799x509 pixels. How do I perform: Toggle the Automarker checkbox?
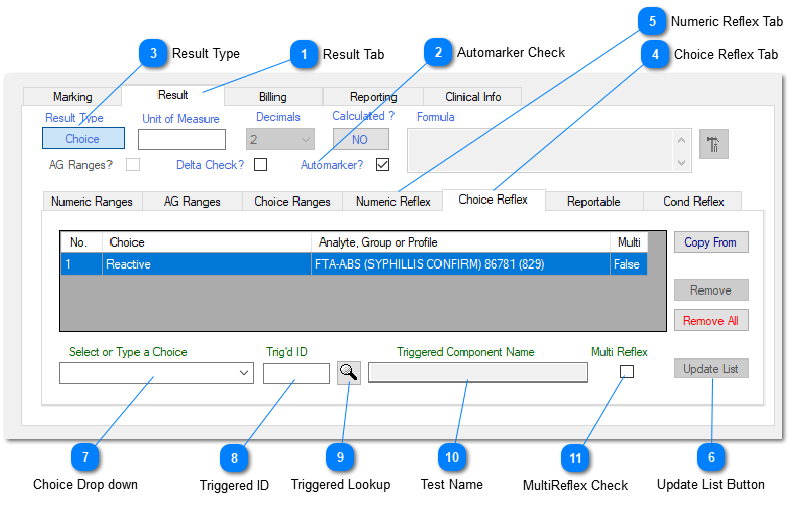pyautogui.click(x=382, y=164)
